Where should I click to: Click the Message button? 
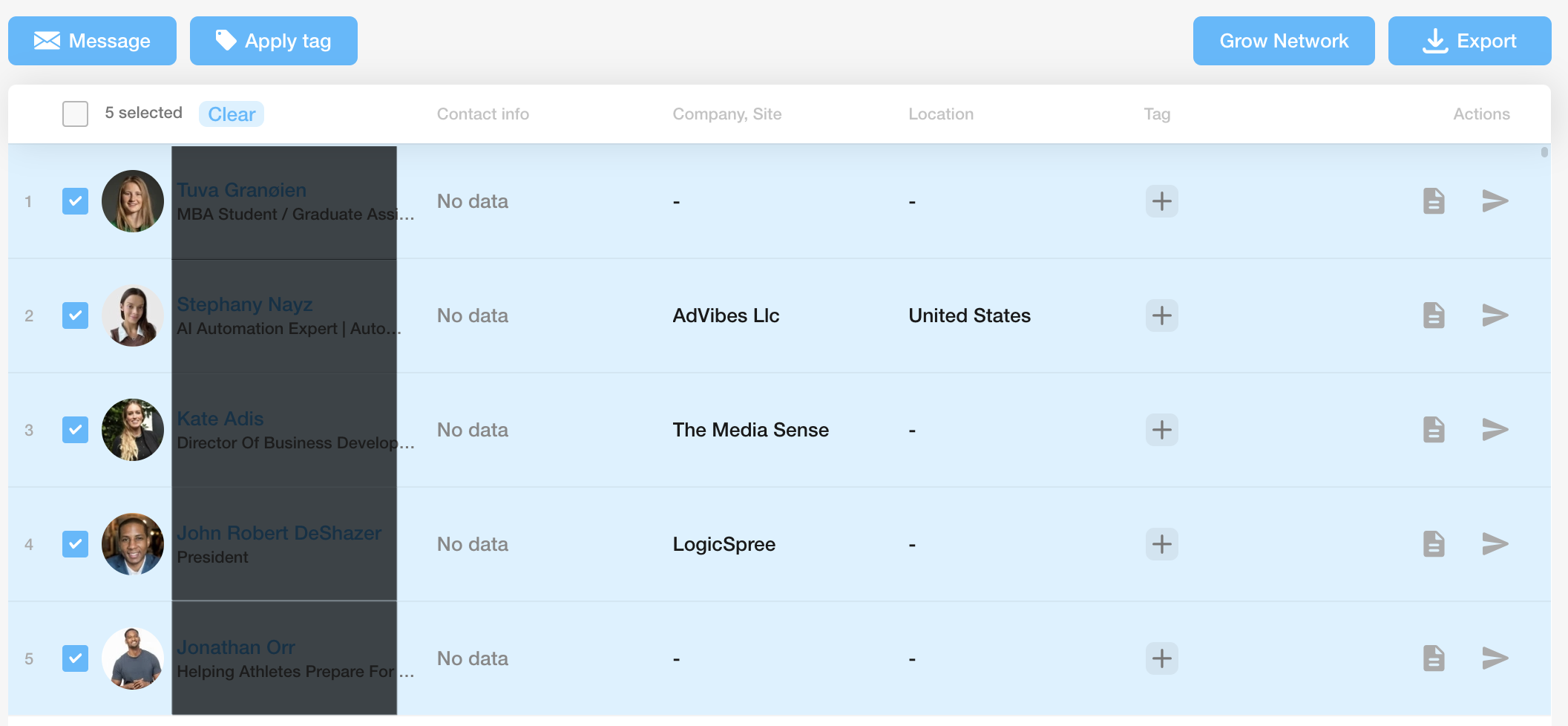(x=92, y=41)
